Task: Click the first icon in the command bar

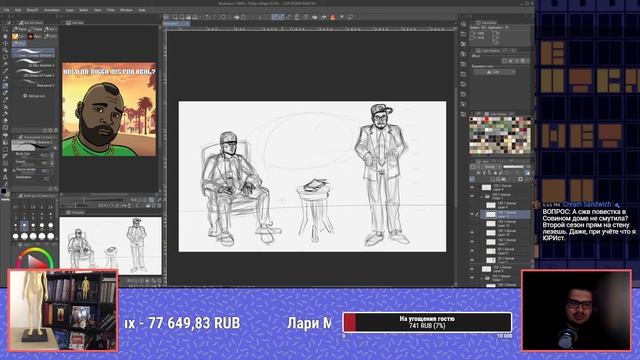Action: 167,17
